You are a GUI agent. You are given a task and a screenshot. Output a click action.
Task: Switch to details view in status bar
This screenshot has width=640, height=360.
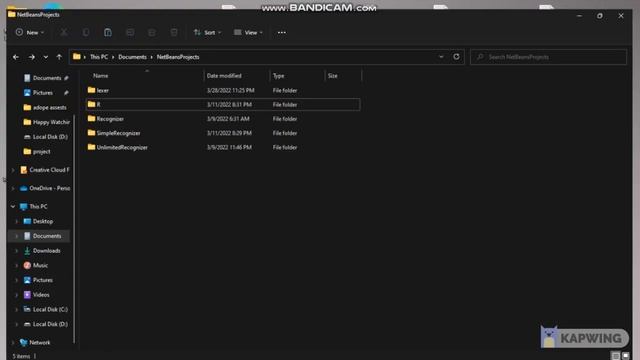pyautogui.click(x=616, y=356)
